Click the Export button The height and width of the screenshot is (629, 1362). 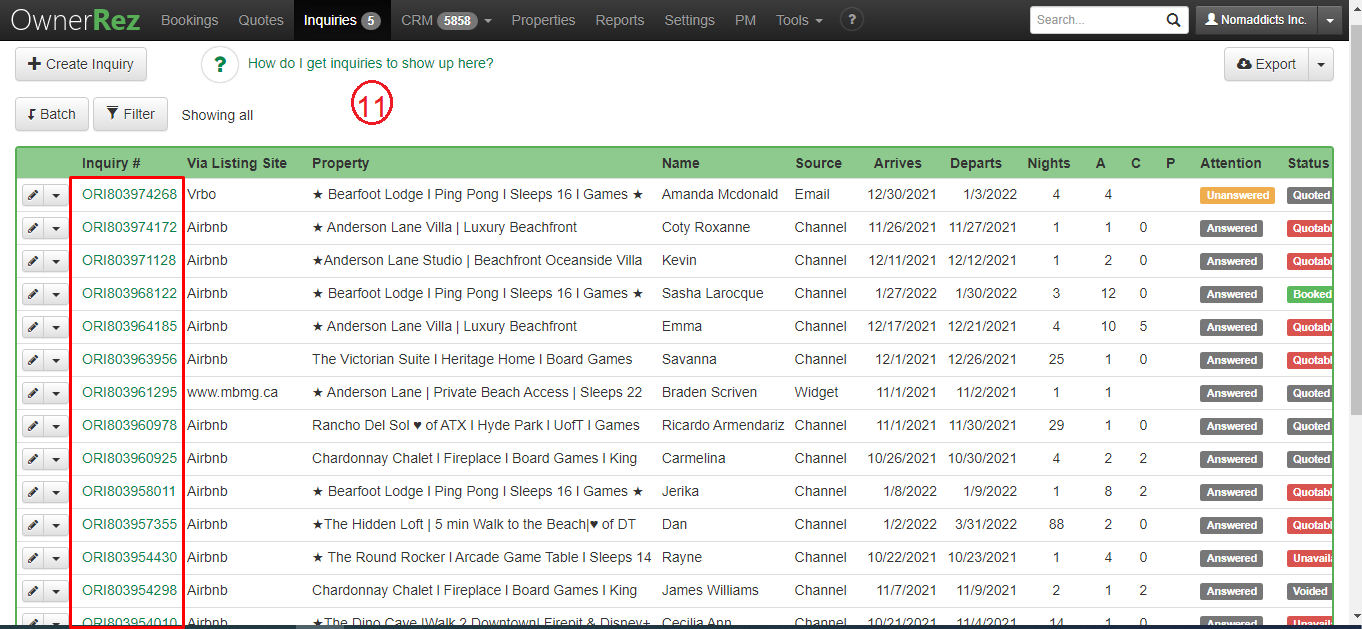(1266, 64)
